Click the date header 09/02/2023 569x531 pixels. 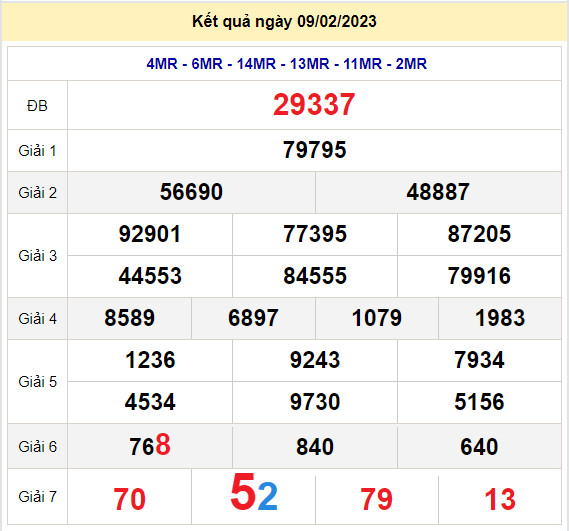(337, 21)
